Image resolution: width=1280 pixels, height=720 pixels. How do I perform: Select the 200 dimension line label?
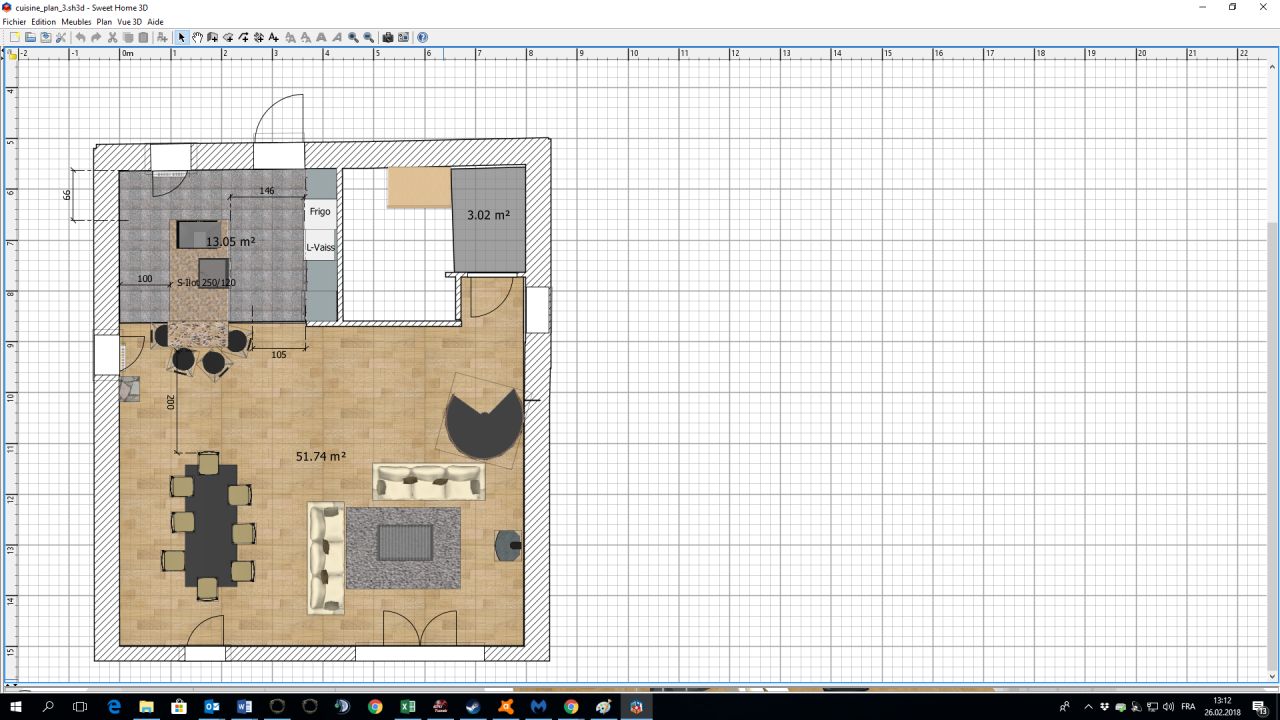point(170,402)
